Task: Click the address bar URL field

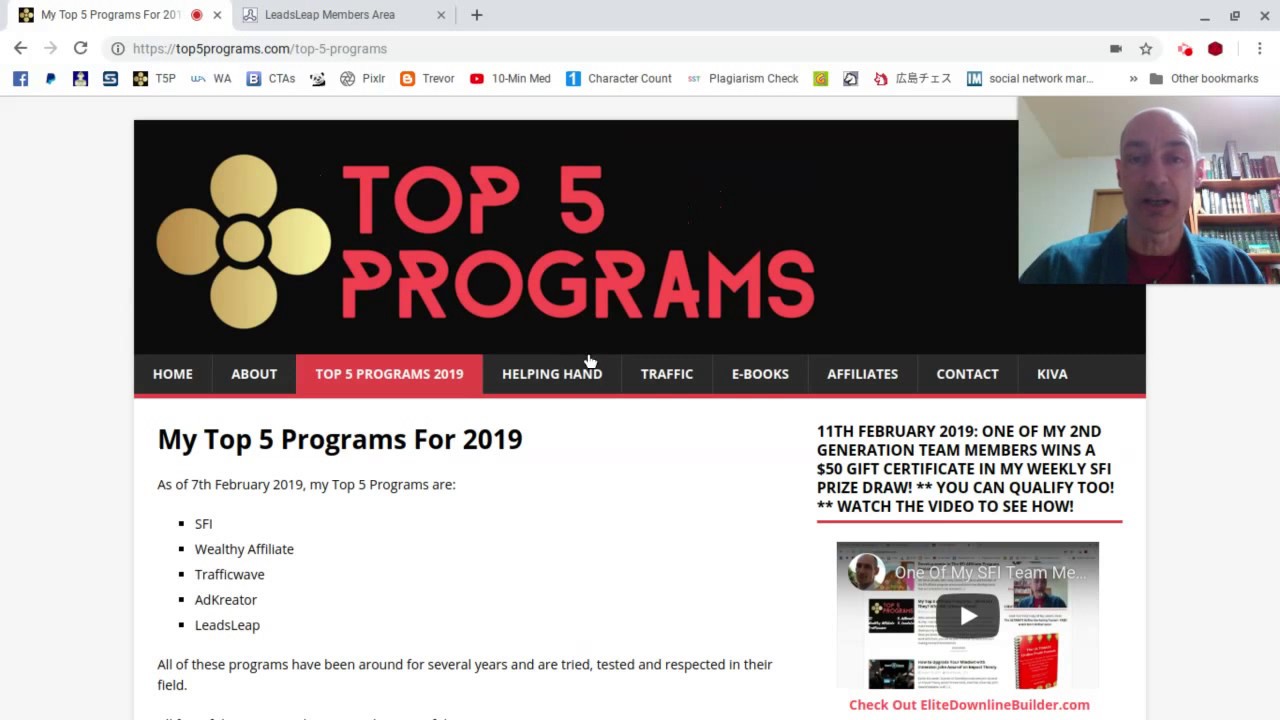Action: pyautogui.click(x=600, y=48)
